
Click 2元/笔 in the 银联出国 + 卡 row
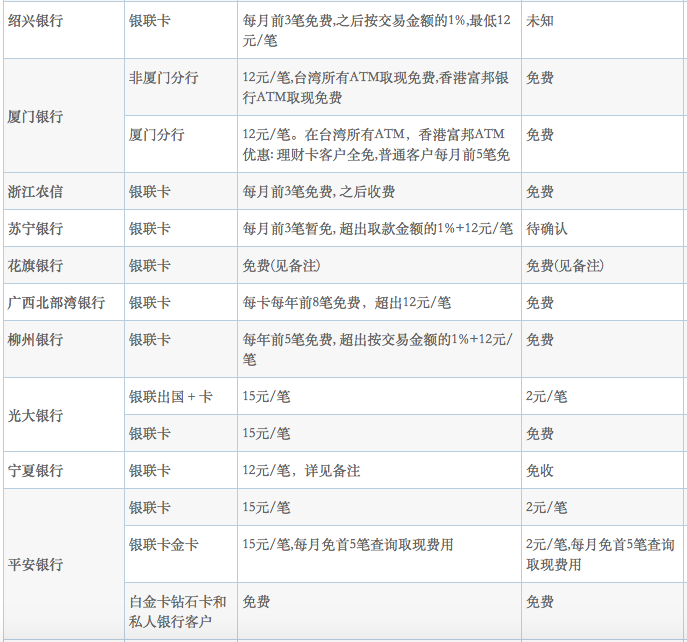tap(546, 397)
